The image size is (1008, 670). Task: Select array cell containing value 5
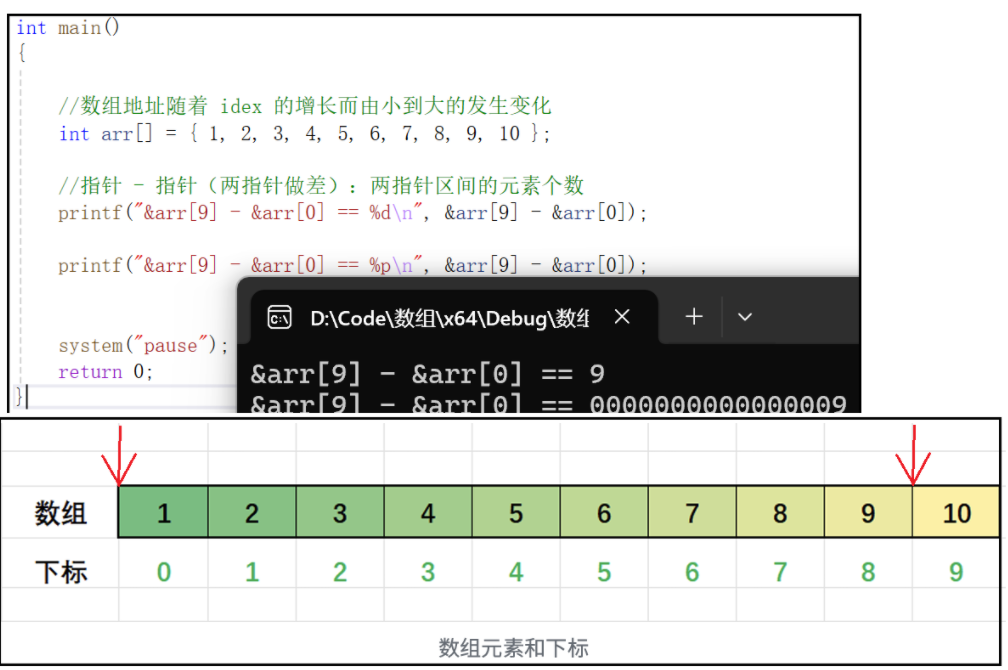[x=516, y=512]
